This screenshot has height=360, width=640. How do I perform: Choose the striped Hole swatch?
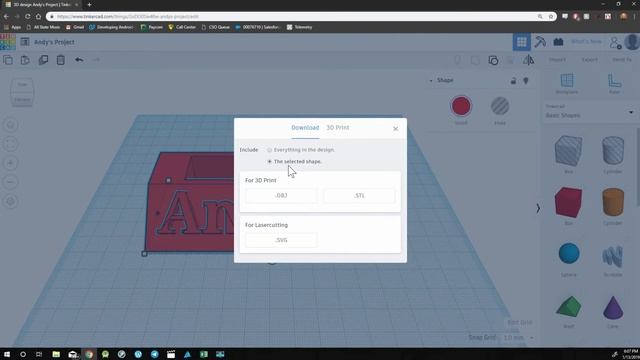(500, 106)
